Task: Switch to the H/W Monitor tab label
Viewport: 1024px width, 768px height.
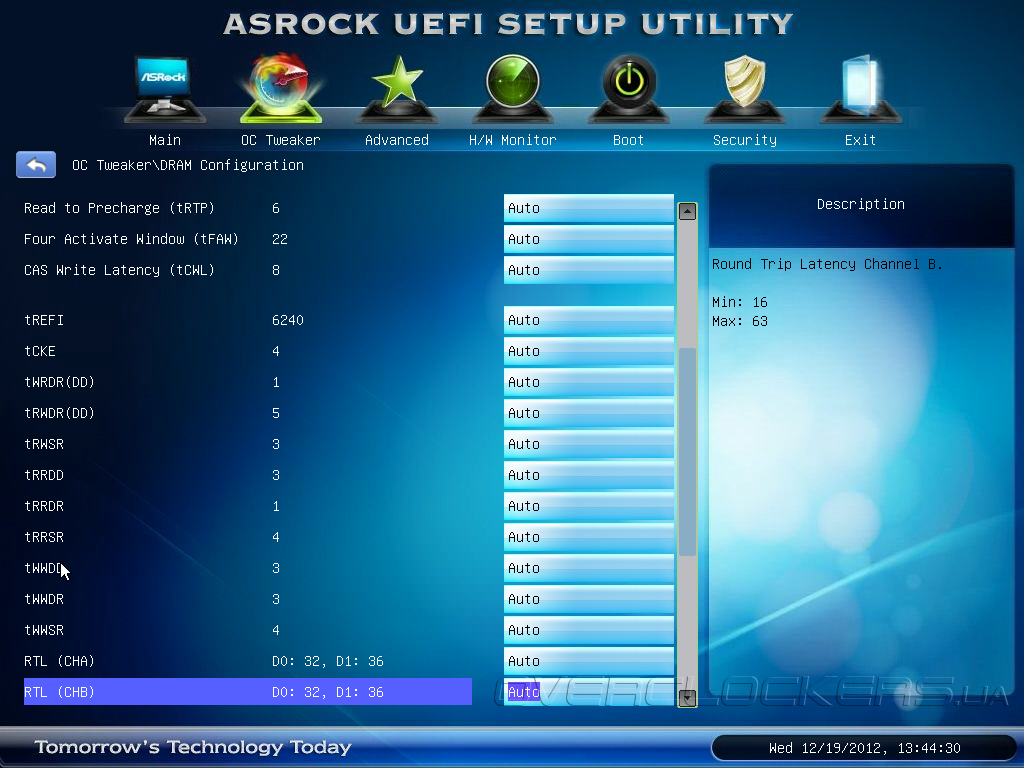Action: [x=513, y=140]
